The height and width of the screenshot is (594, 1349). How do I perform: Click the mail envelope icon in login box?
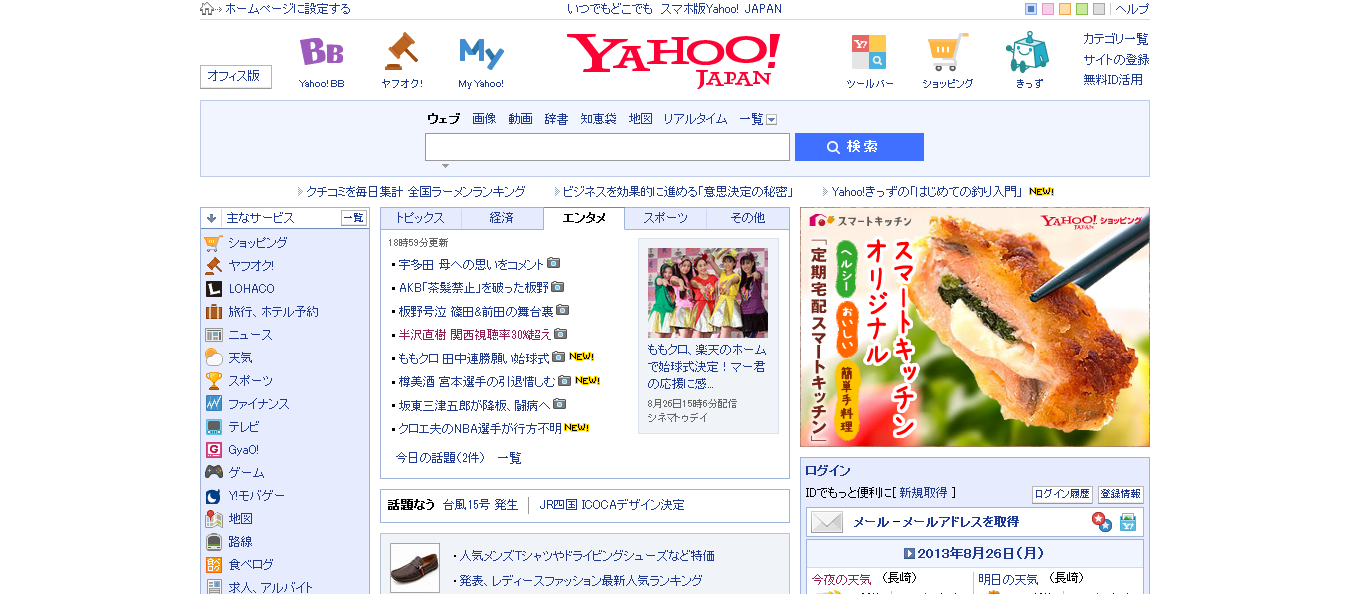click(826, 522)
